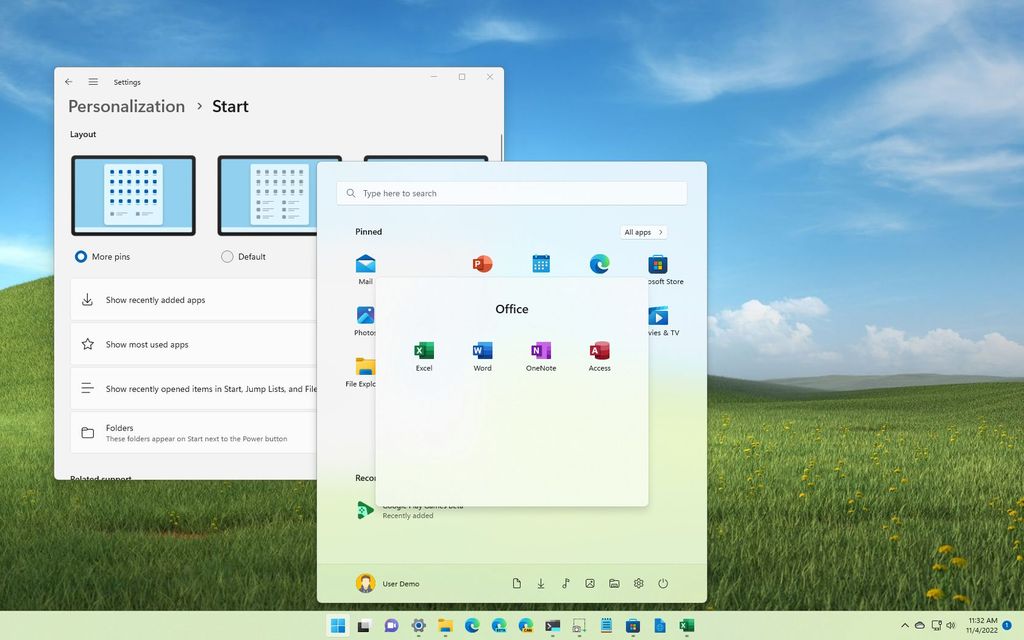Click the Start menu search box
The height and width of the screenshot is (640, 1024).
point(511,192)
